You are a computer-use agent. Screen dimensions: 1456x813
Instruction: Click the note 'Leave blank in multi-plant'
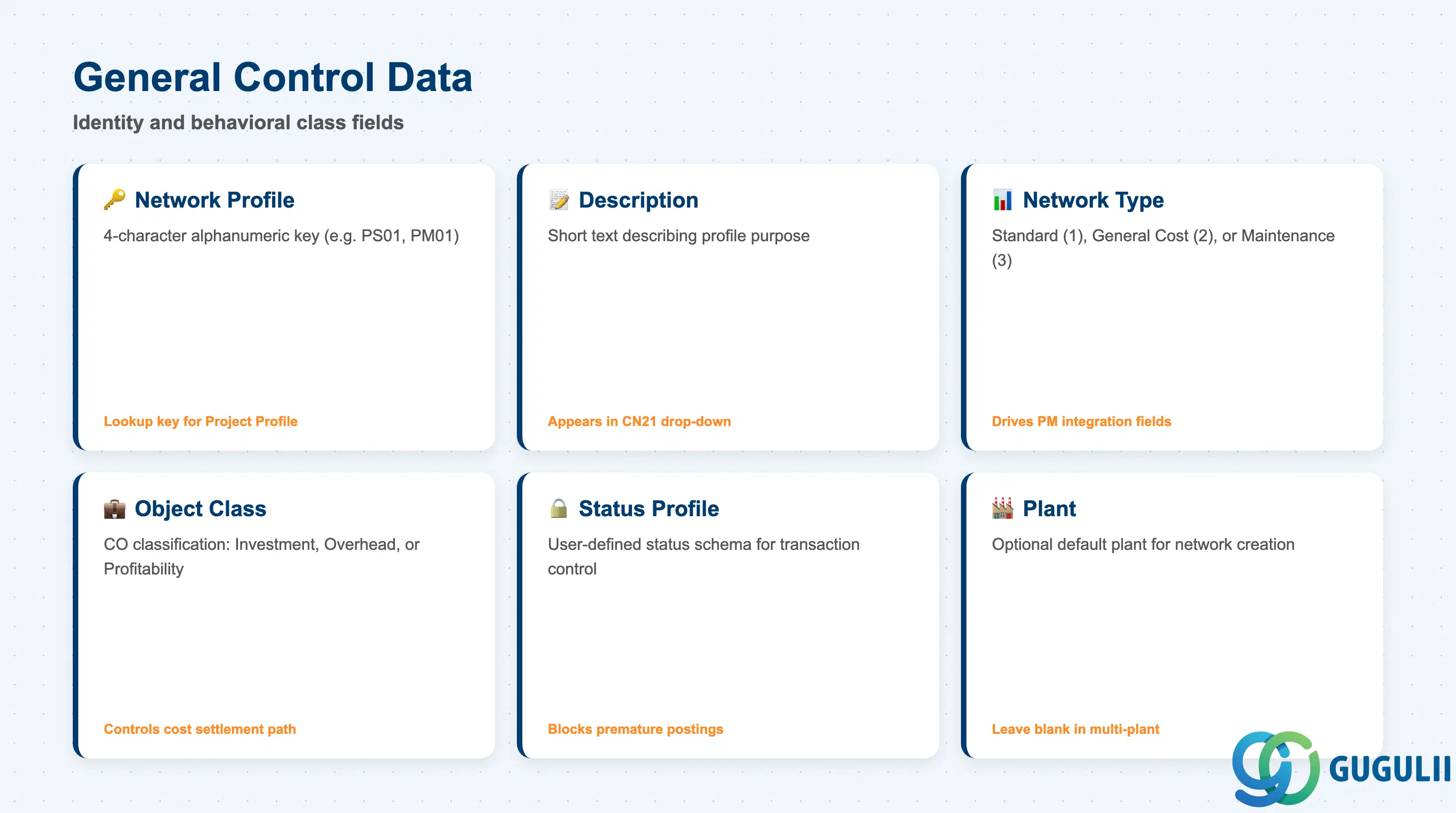coord(1075,729)
